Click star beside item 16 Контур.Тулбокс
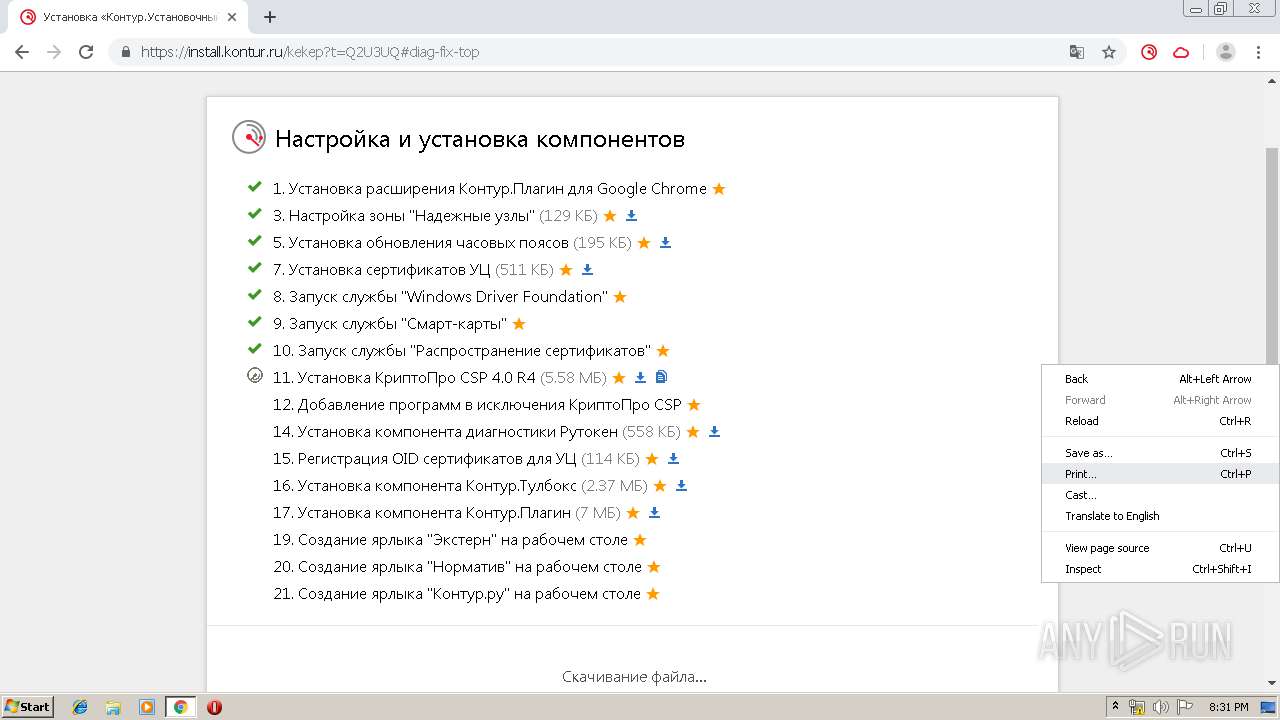This screenshot has height=720, width=1280. 660,486
